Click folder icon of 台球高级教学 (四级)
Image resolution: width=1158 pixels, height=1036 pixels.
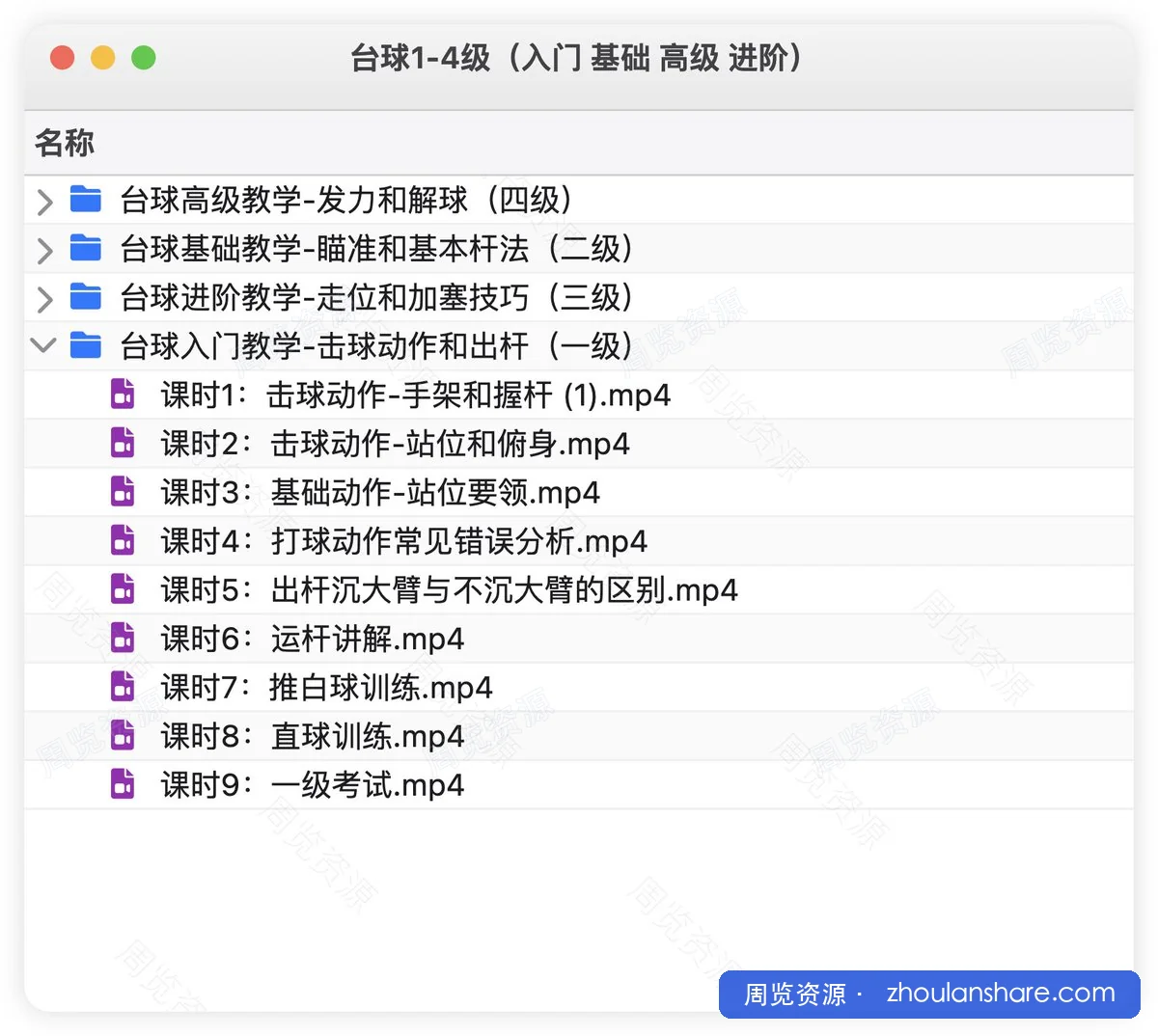click(86, 200)
